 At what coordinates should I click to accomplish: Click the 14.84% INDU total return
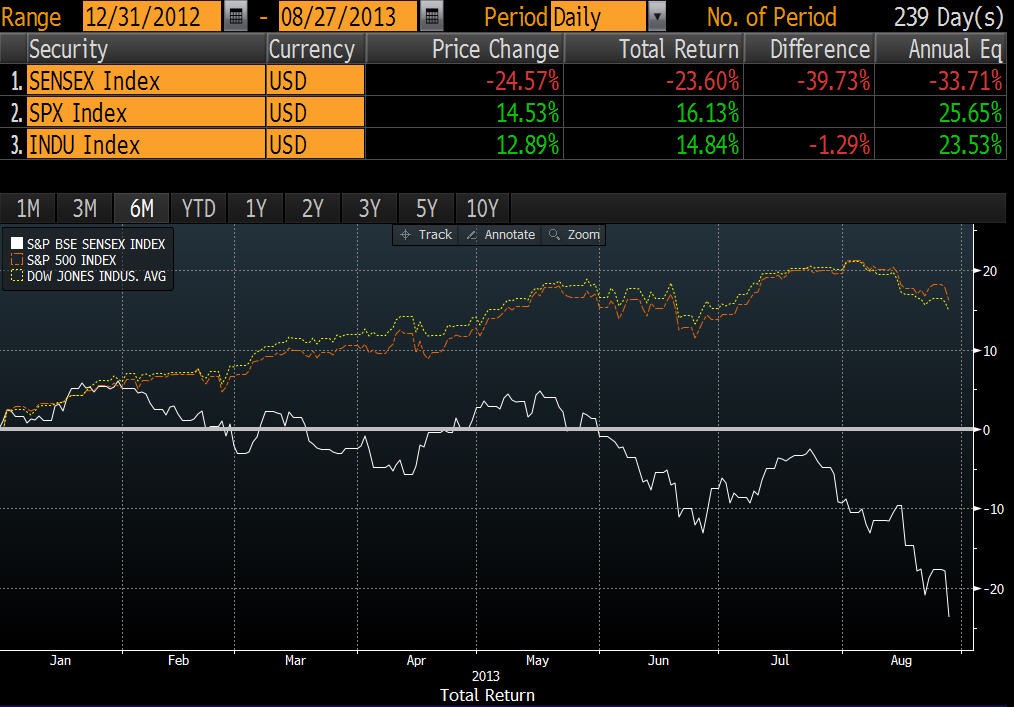click(707, 144)
